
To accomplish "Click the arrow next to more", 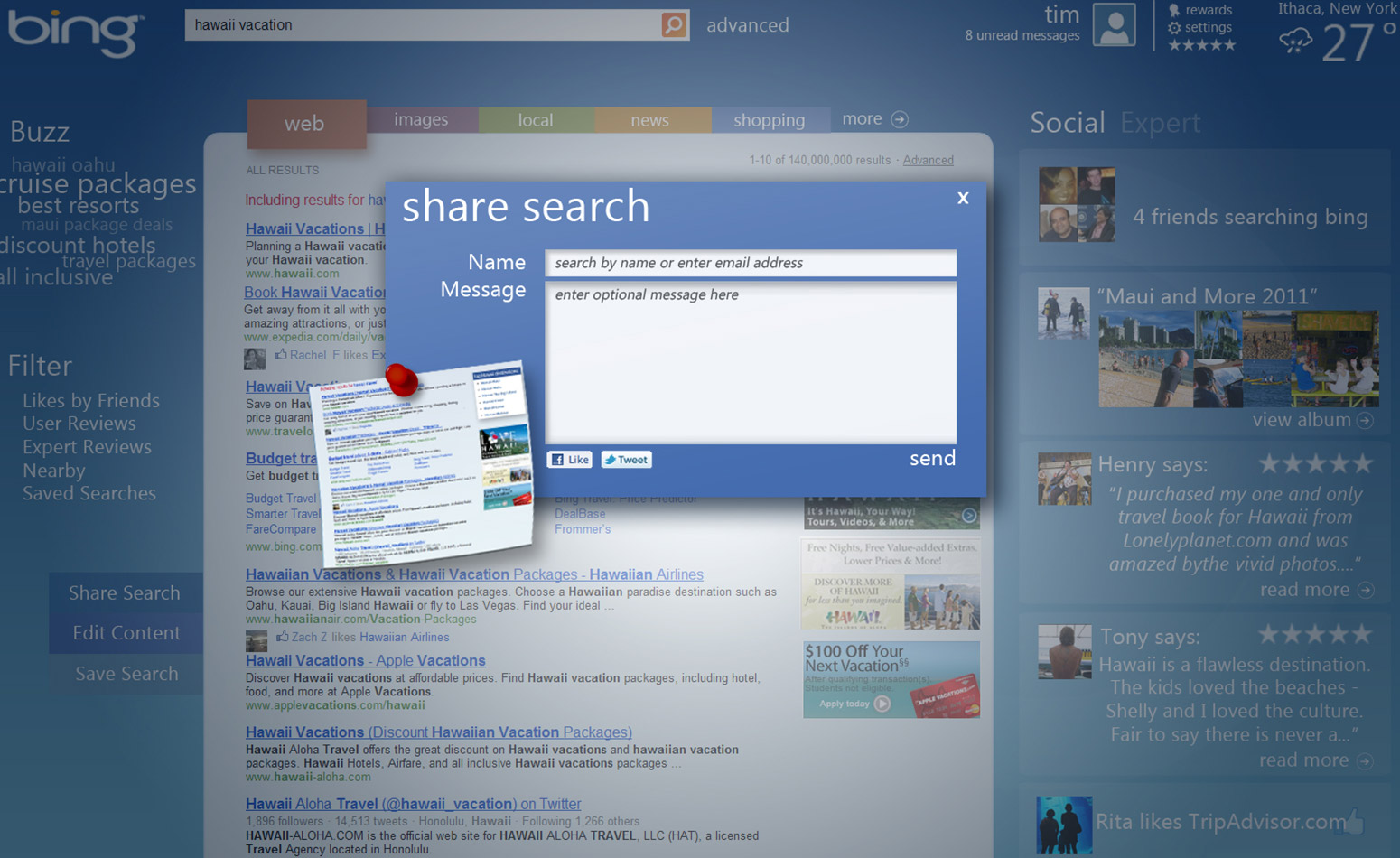I will [x=900, y=119].
